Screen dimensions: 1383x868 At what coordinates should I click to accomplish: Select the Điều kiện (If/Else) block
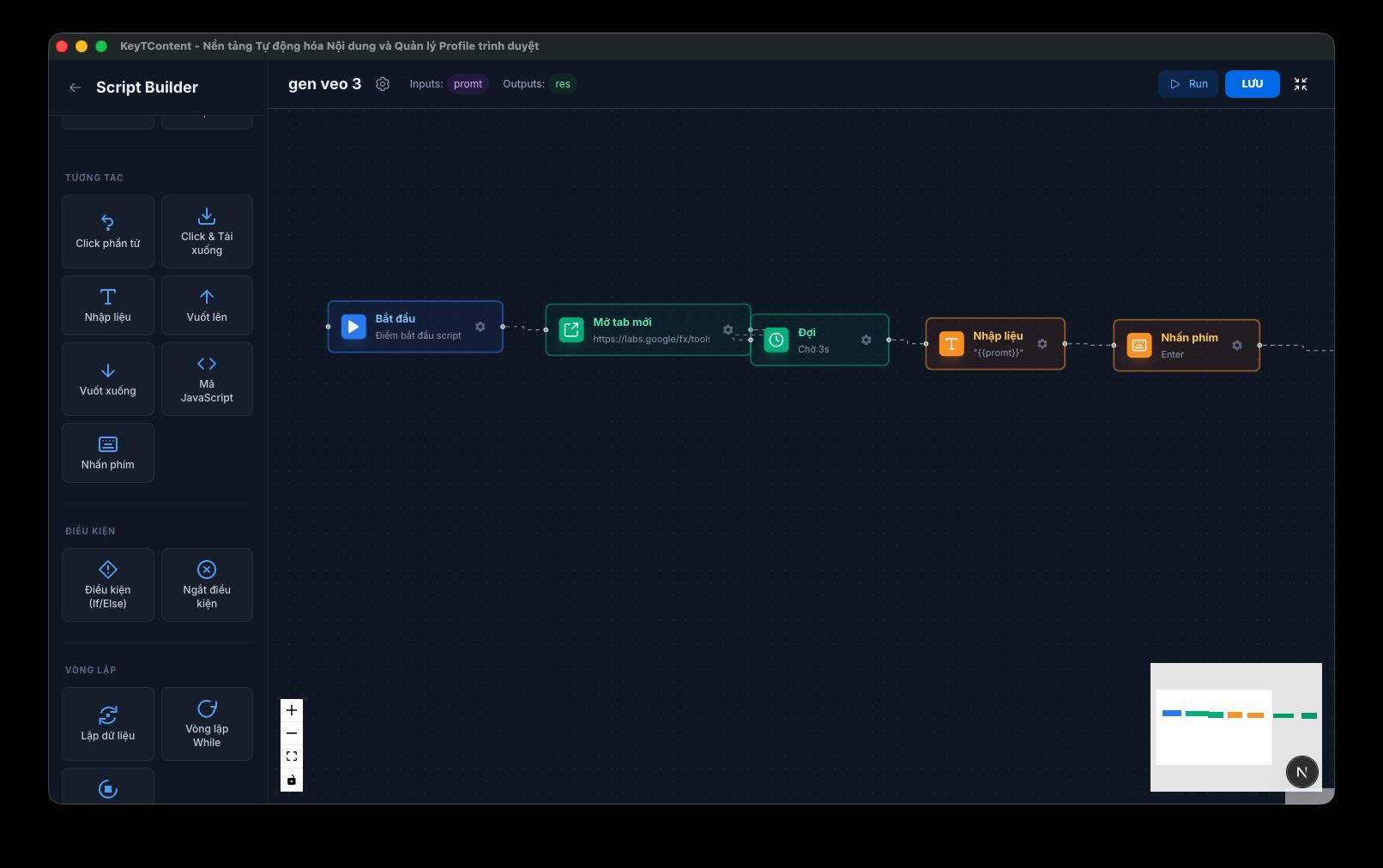108,585
